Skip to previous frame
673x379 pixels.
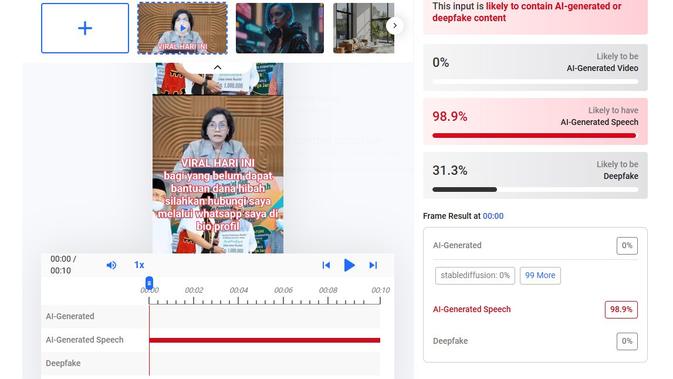coord(326,265)
